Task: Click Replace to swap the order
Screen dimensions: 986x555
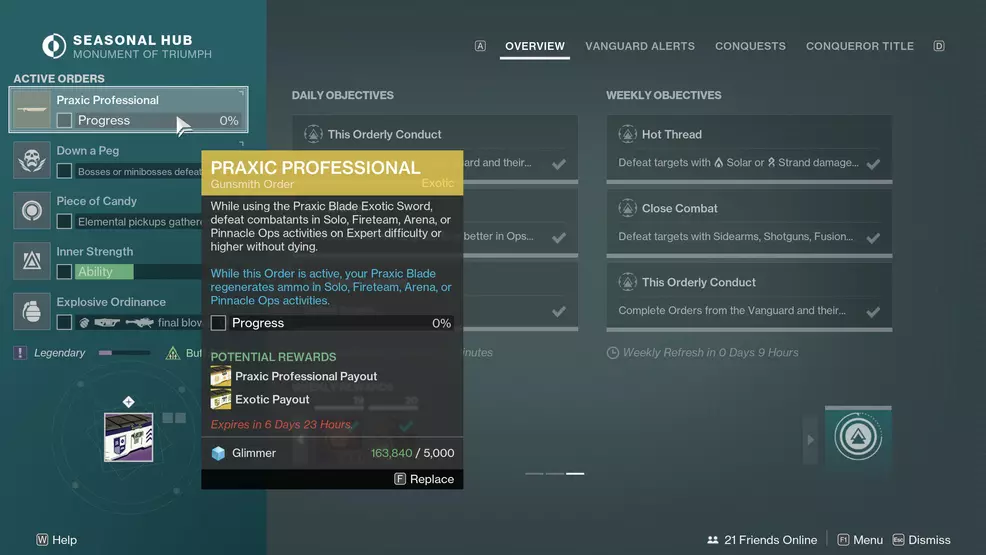Action: [424, 479]
